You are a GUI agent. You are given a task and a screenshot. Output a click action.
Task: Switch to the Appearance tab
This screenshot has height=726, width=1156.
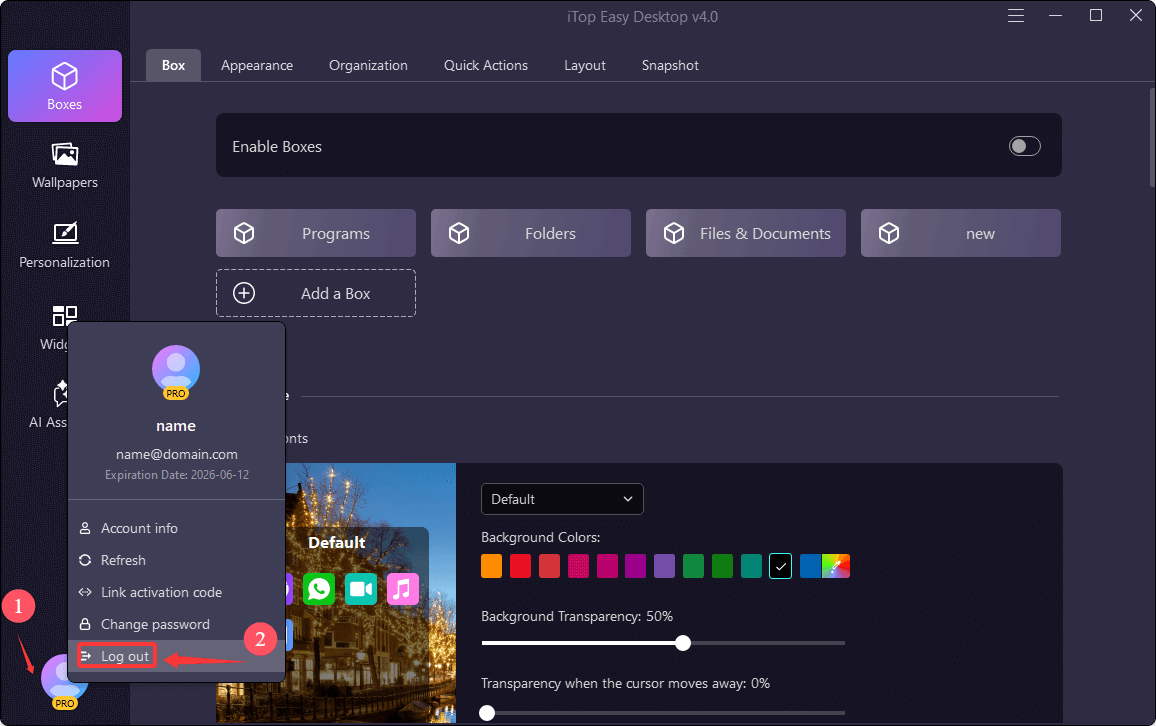tap(257, 65)
